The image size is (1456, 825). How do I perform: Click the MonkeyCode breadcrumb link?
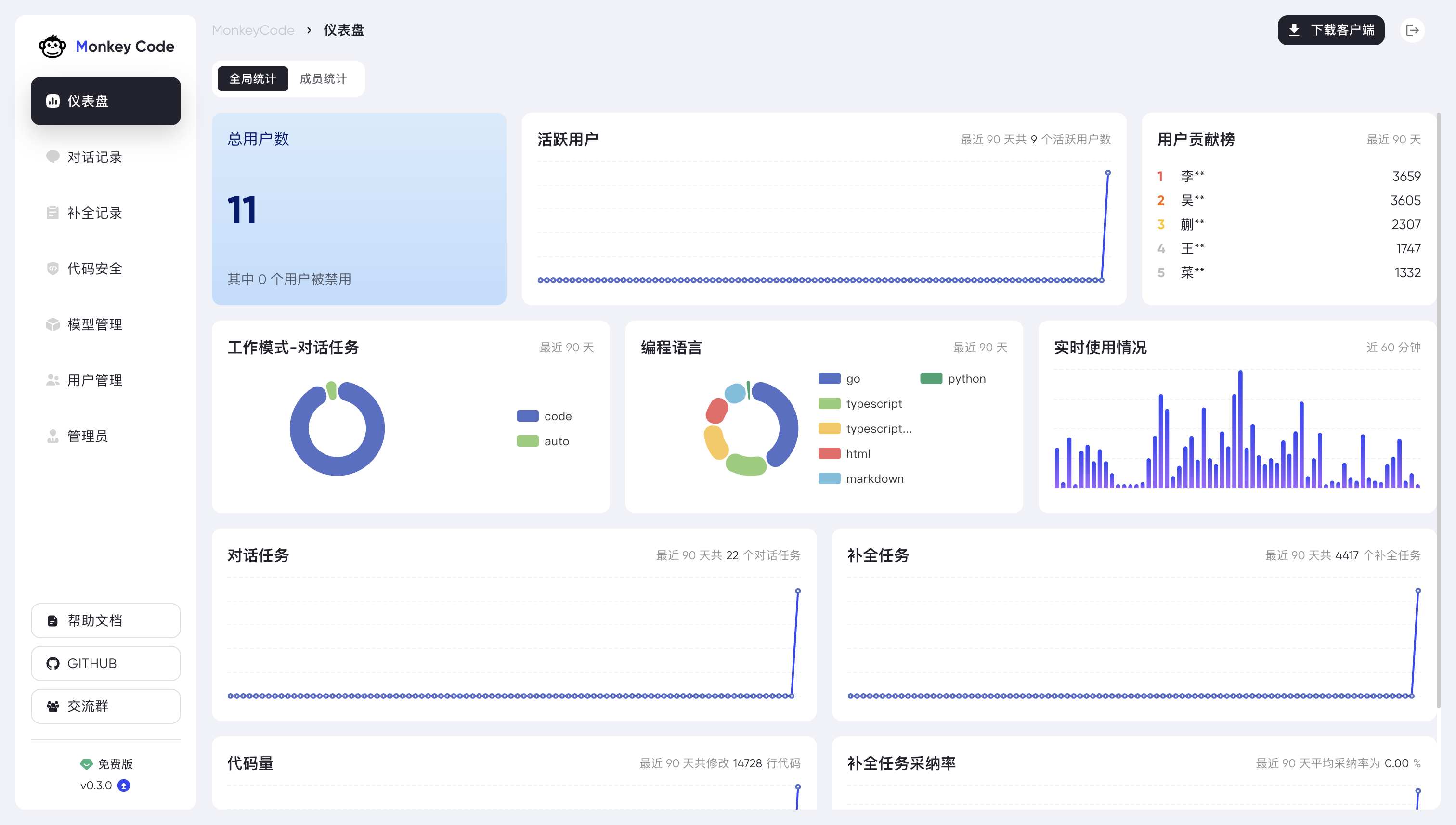pyautogui.click(x=253, y=29)
